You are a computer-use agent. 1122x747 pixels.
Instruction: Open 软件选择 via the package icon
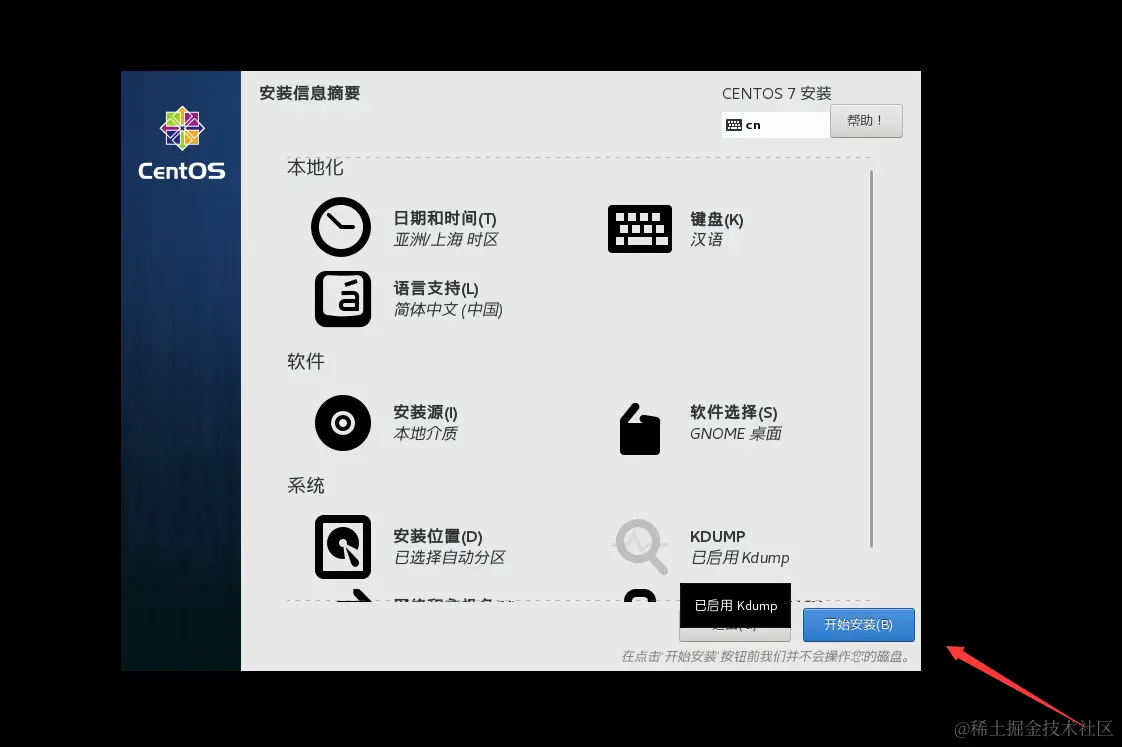[x=640, y=428]
